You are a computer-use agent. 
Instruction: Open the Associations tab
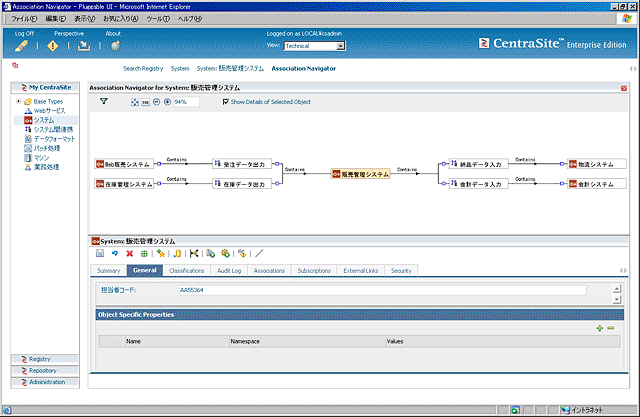coord(269,270)
